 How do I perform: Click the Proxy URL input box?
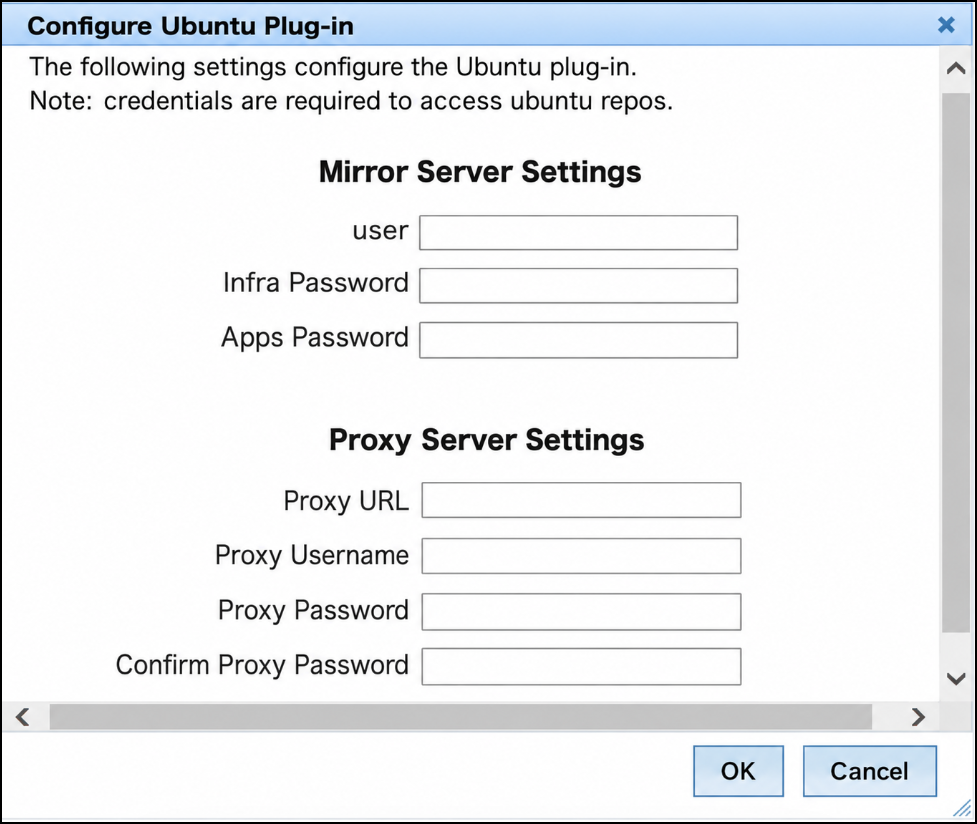click(x=581, y=500)
